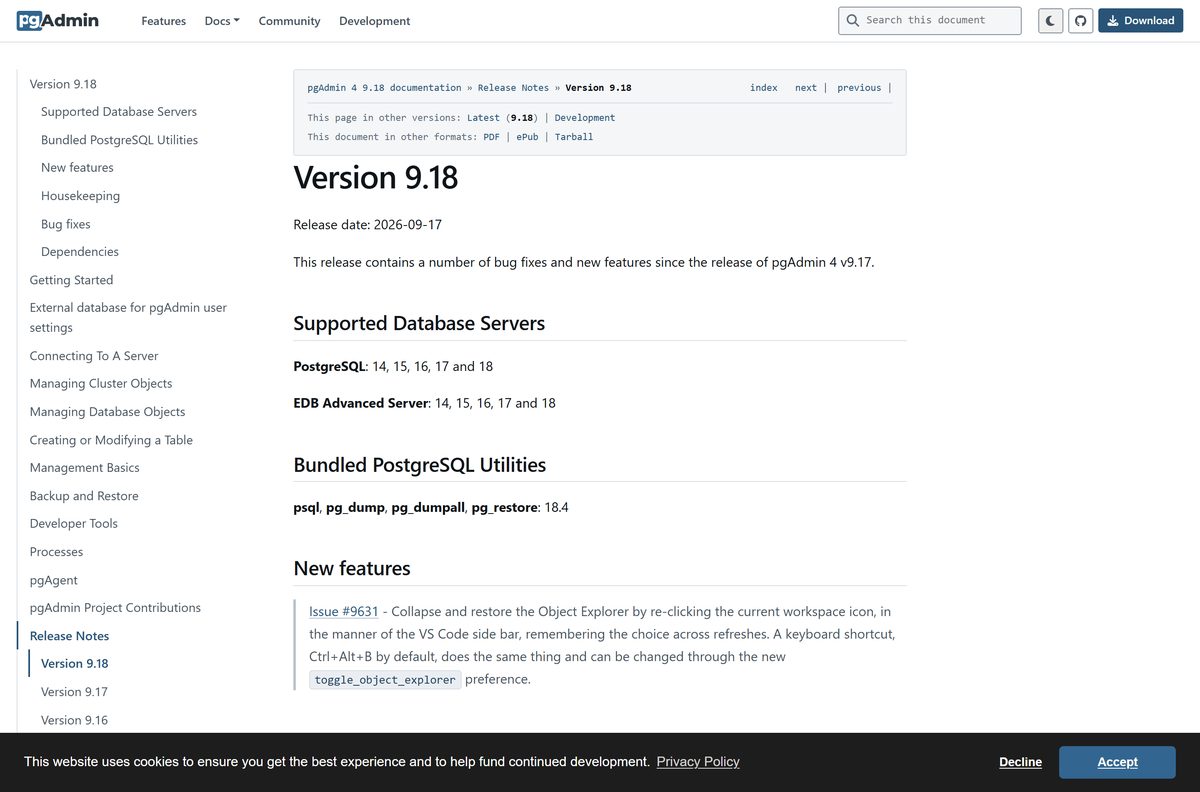Click the Download button
This screenshot has height=792, width=1200.
1140,20
